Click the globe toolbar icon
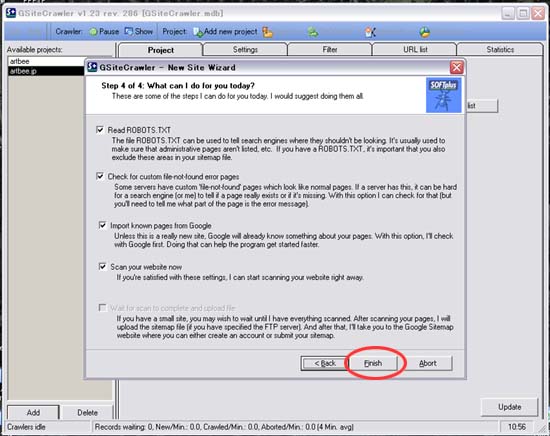 [x=424, y=32]
